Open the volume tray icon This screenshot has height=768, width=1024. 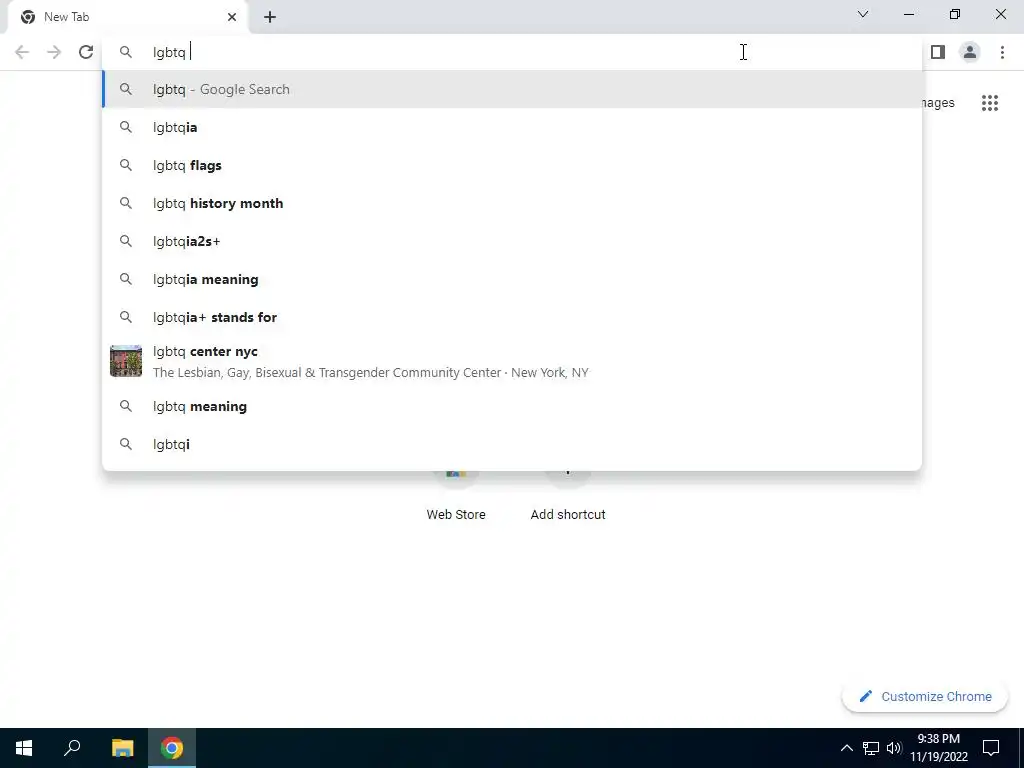[x=894, y=748]
